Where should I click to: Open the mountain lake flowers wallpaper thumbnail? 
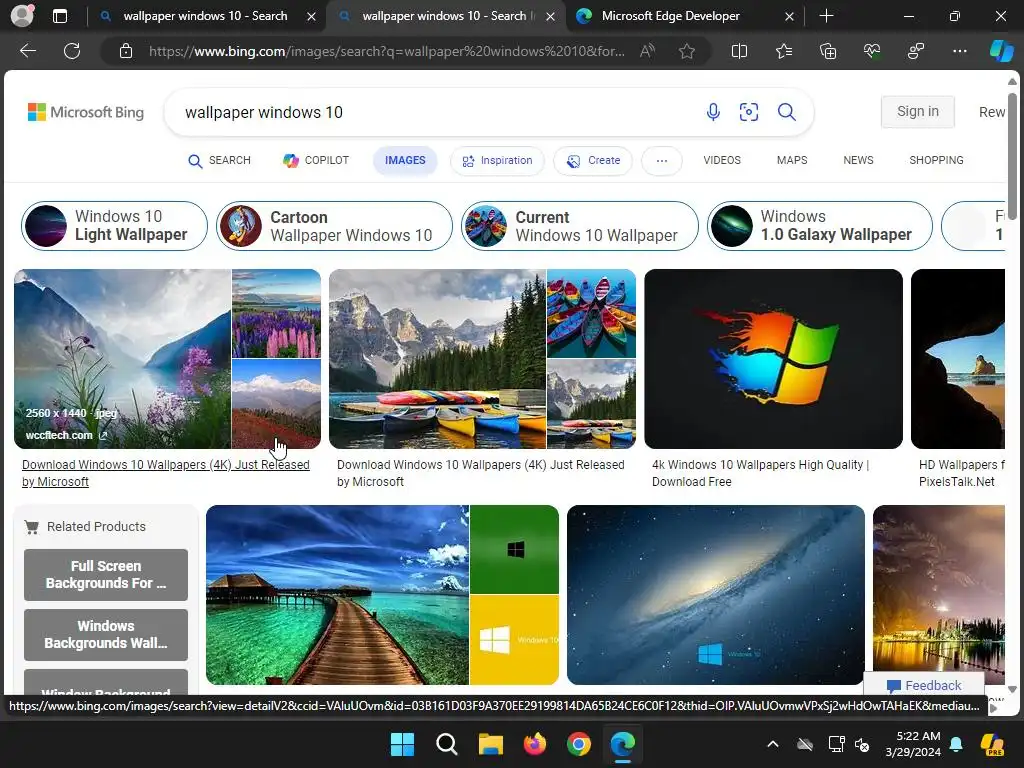point(122,359)
